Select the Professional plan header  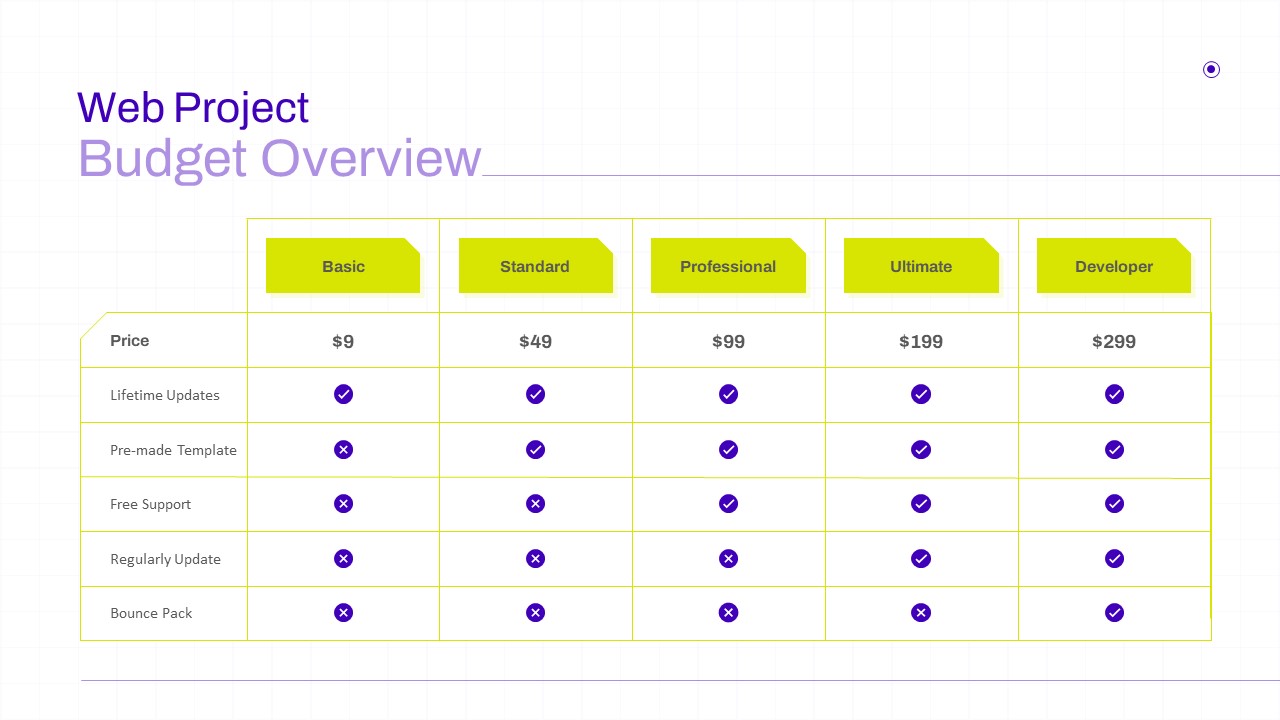728,266
